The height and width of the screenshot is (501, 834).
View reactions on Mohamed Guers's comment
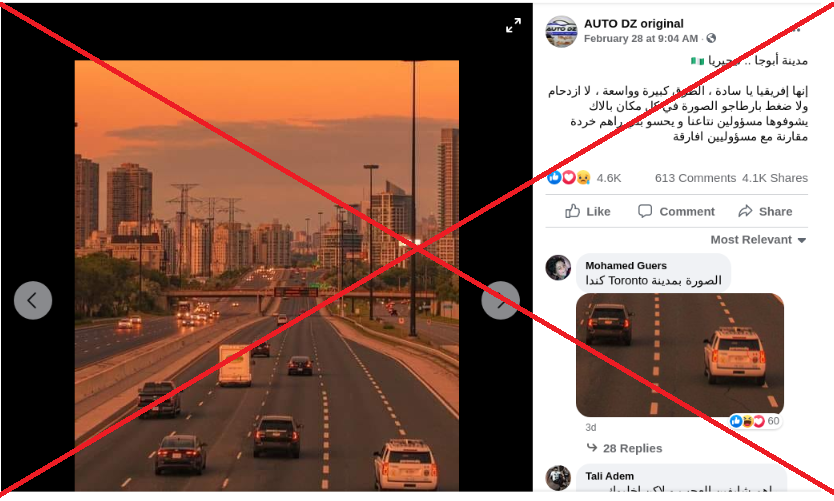[x=755, y=421]
